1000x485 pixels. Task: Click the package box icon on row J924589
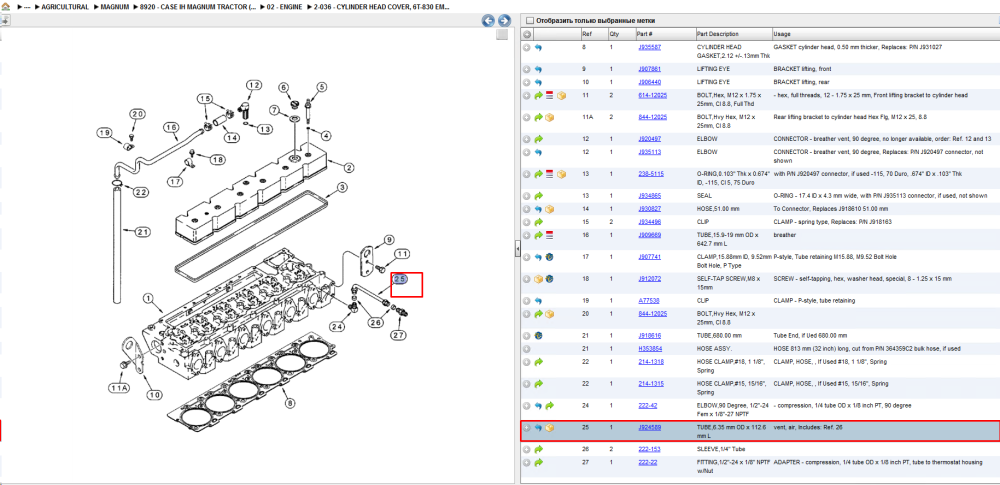pos(550,428)
